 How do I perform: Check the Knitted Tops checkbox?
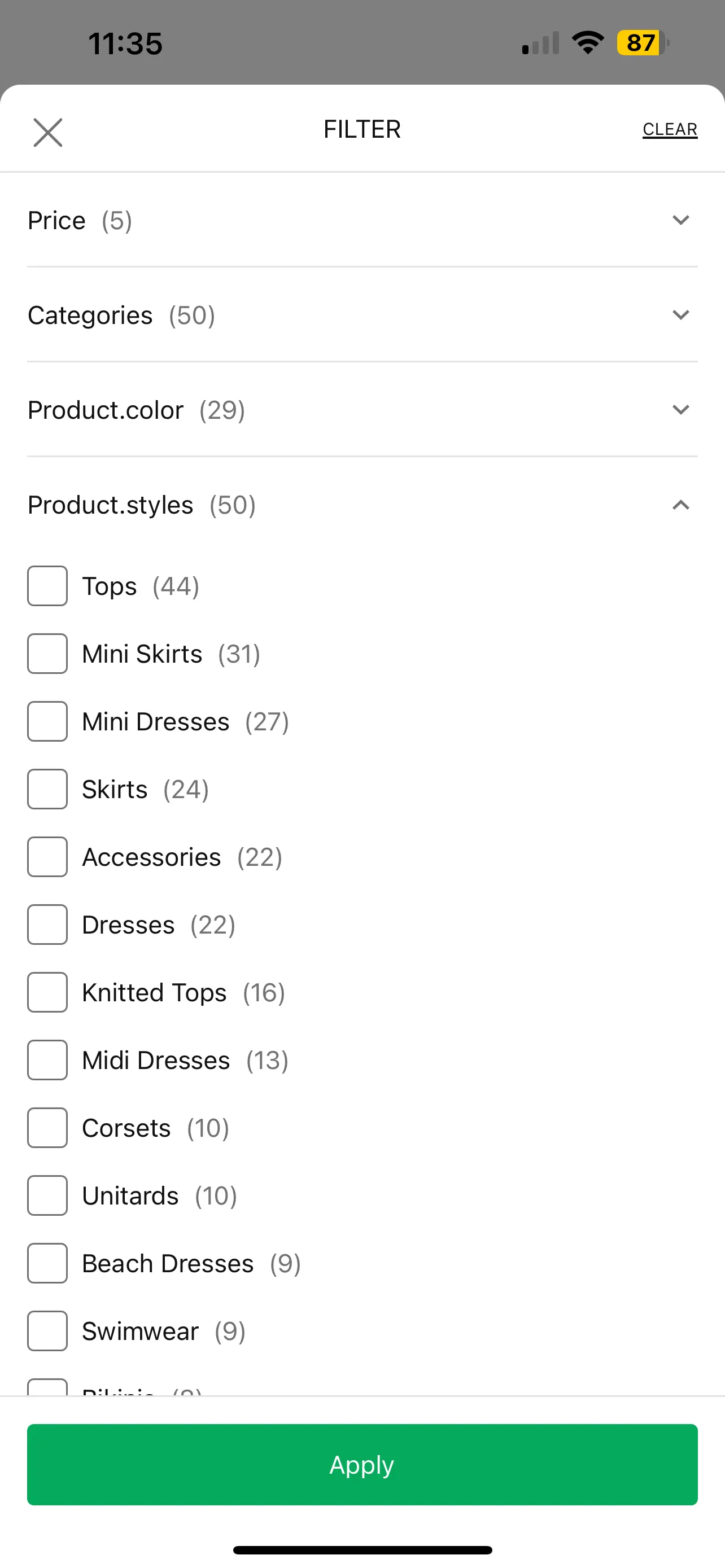(x=47, y=992)
